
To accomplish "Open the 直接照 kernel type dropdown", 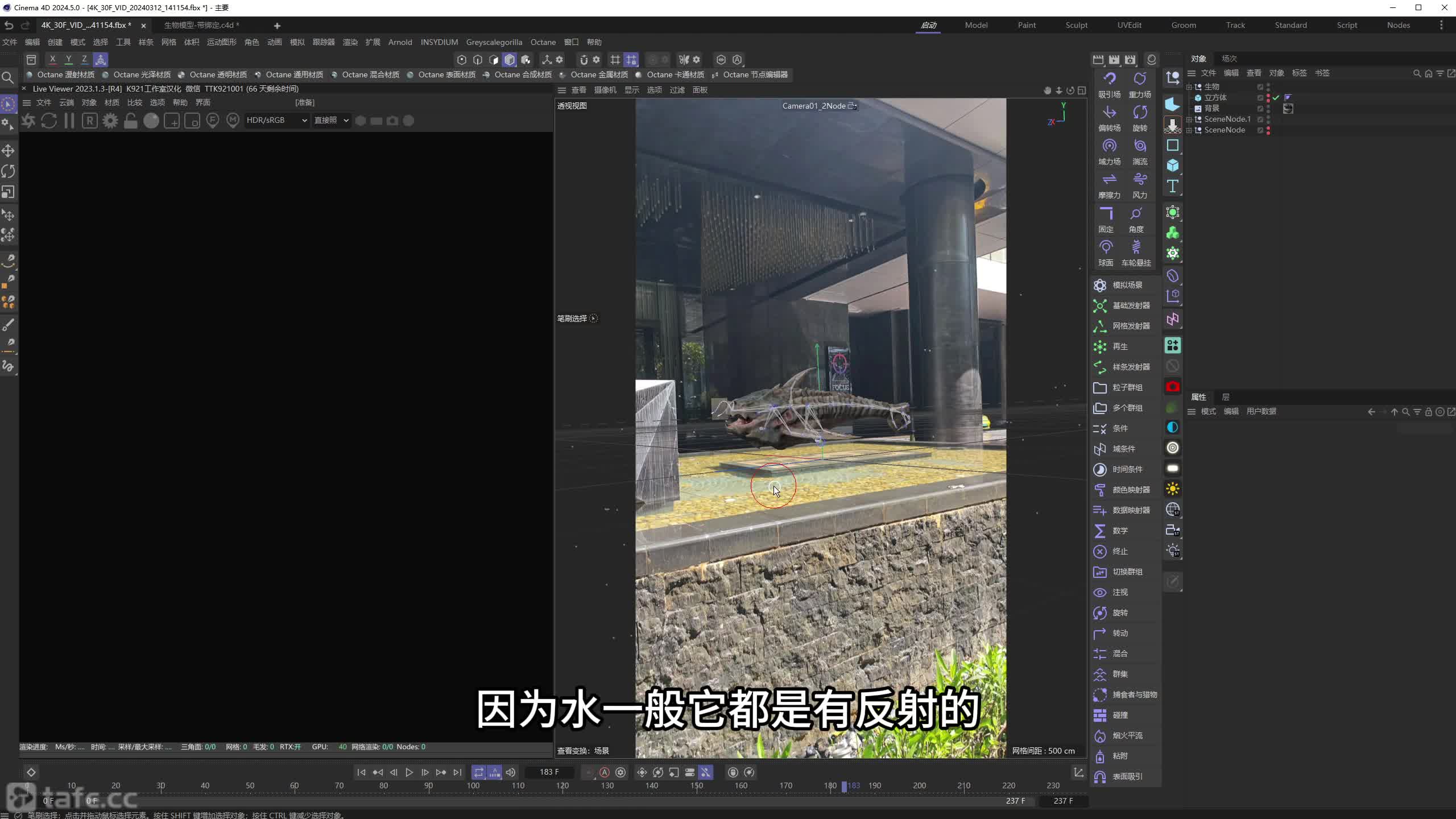I will pos(331,120).
